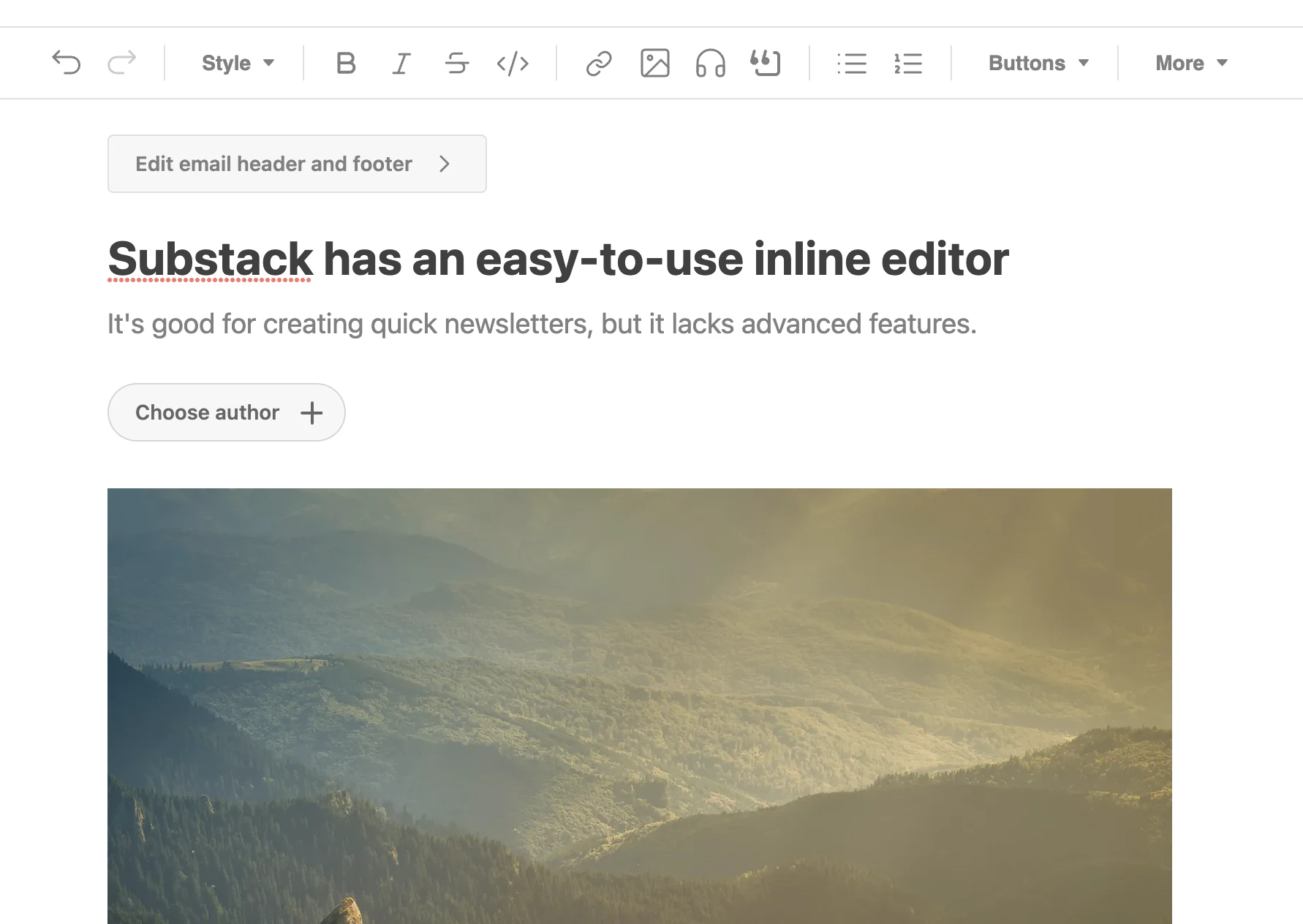
Task: Expand the Buttons dropdown menu
Action: coord(1038,64)
